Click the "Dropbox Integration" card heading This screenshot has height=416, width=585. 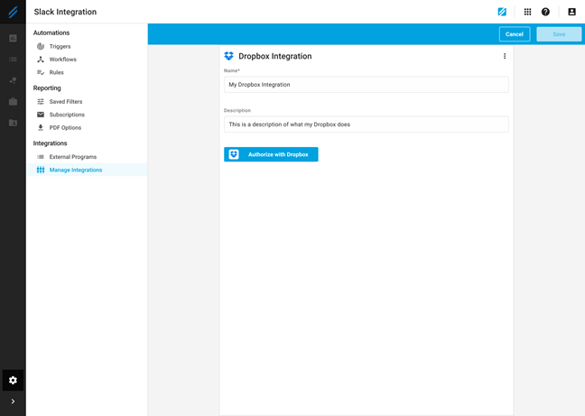(275, 56)
